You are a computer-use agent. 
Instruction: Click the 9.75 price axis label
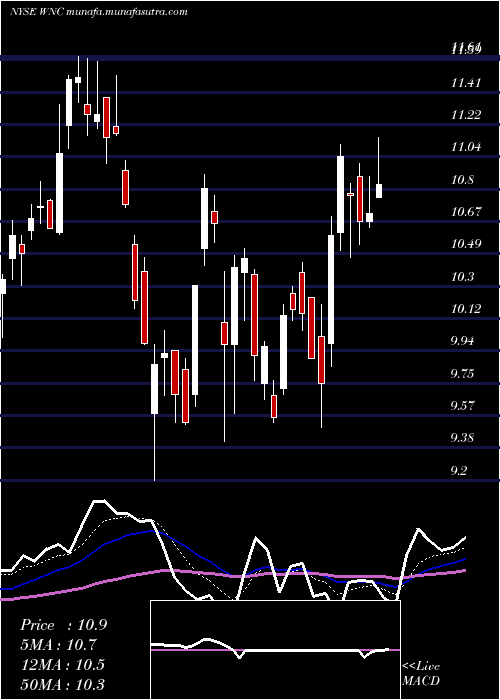pyautogui.click(x=464, y=373)
